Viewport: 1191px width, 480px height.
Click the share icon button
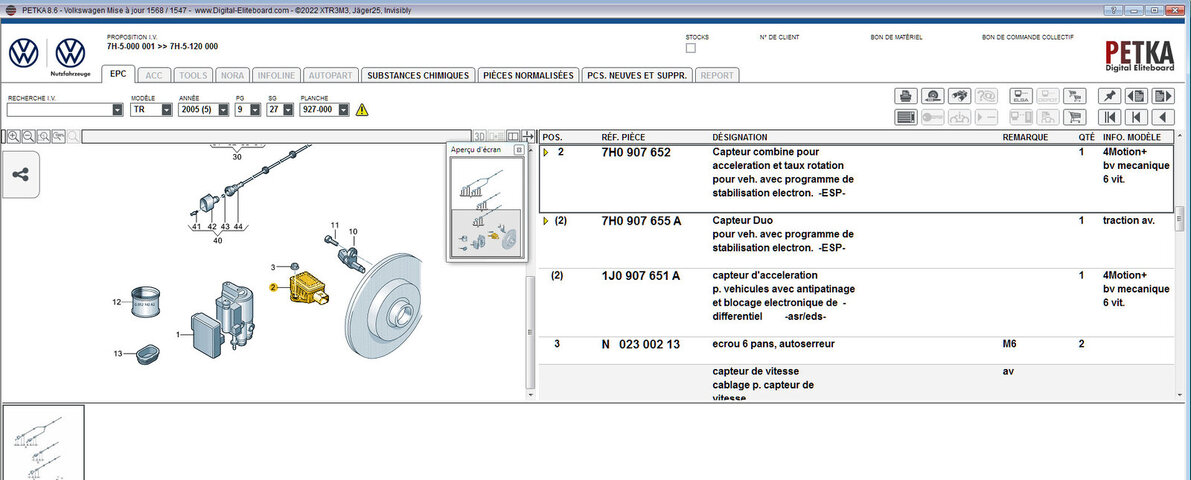pos(21,175)
